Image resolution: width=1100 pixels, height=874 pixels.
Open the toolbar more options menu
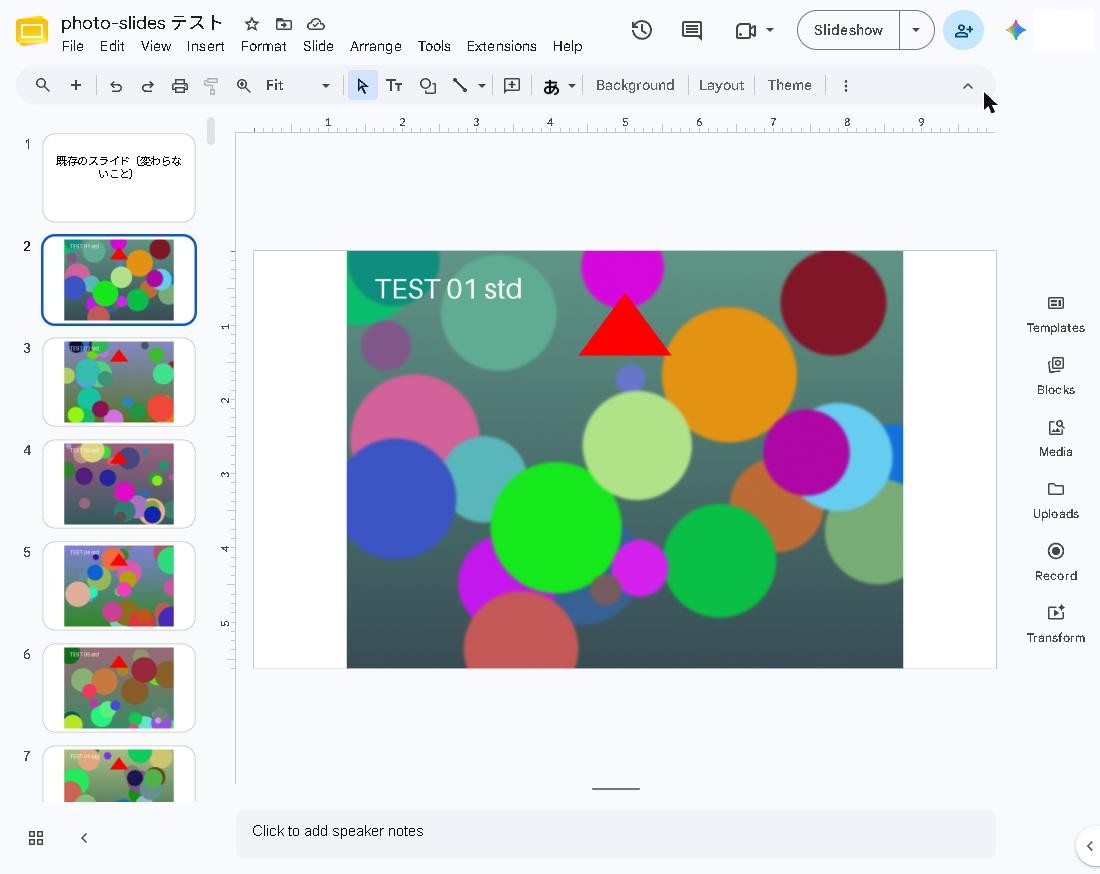(x=845, y=86)
